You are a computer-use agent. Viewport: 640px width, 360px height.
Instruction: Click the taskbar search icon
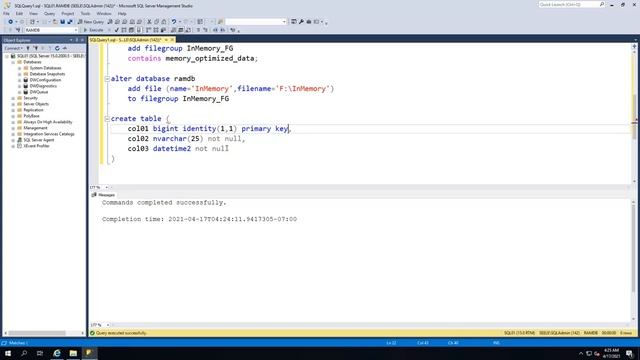click(x=24, y=353)
